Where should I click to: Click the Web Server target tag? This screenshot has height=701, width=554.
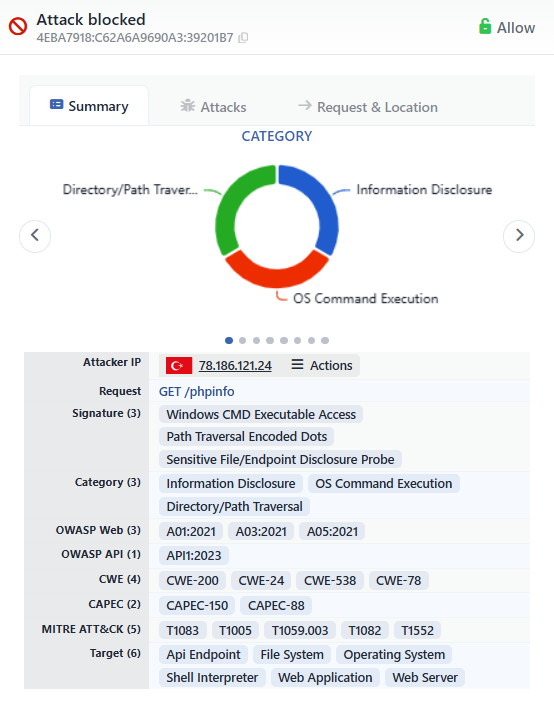(425, 678)
